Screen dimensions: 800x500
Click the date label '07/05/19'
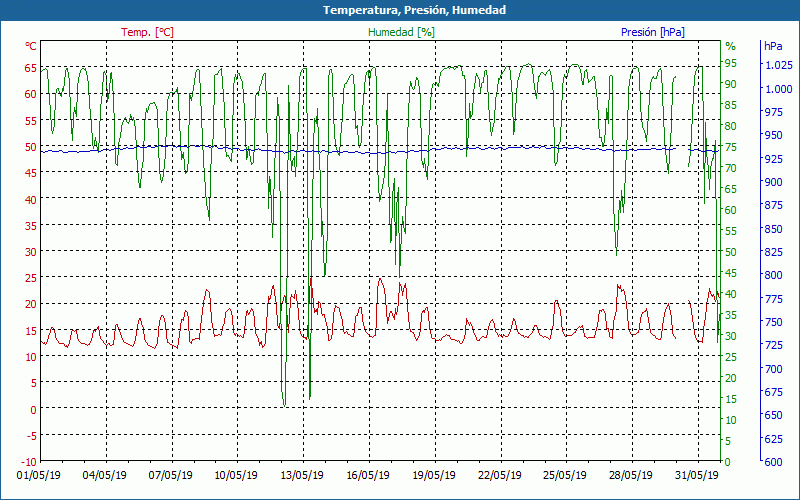(x=170, y=475)
